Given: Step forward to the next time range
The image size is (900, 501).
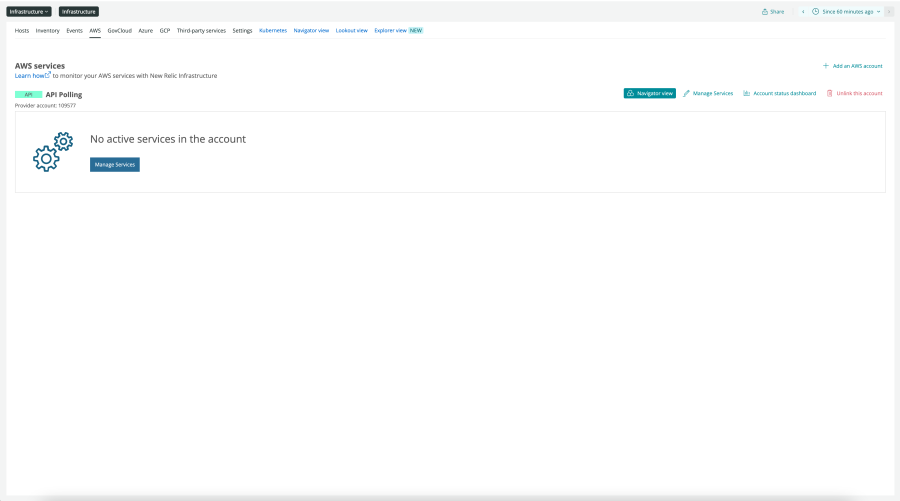Looking at the screenshot, I should point(889,11).
